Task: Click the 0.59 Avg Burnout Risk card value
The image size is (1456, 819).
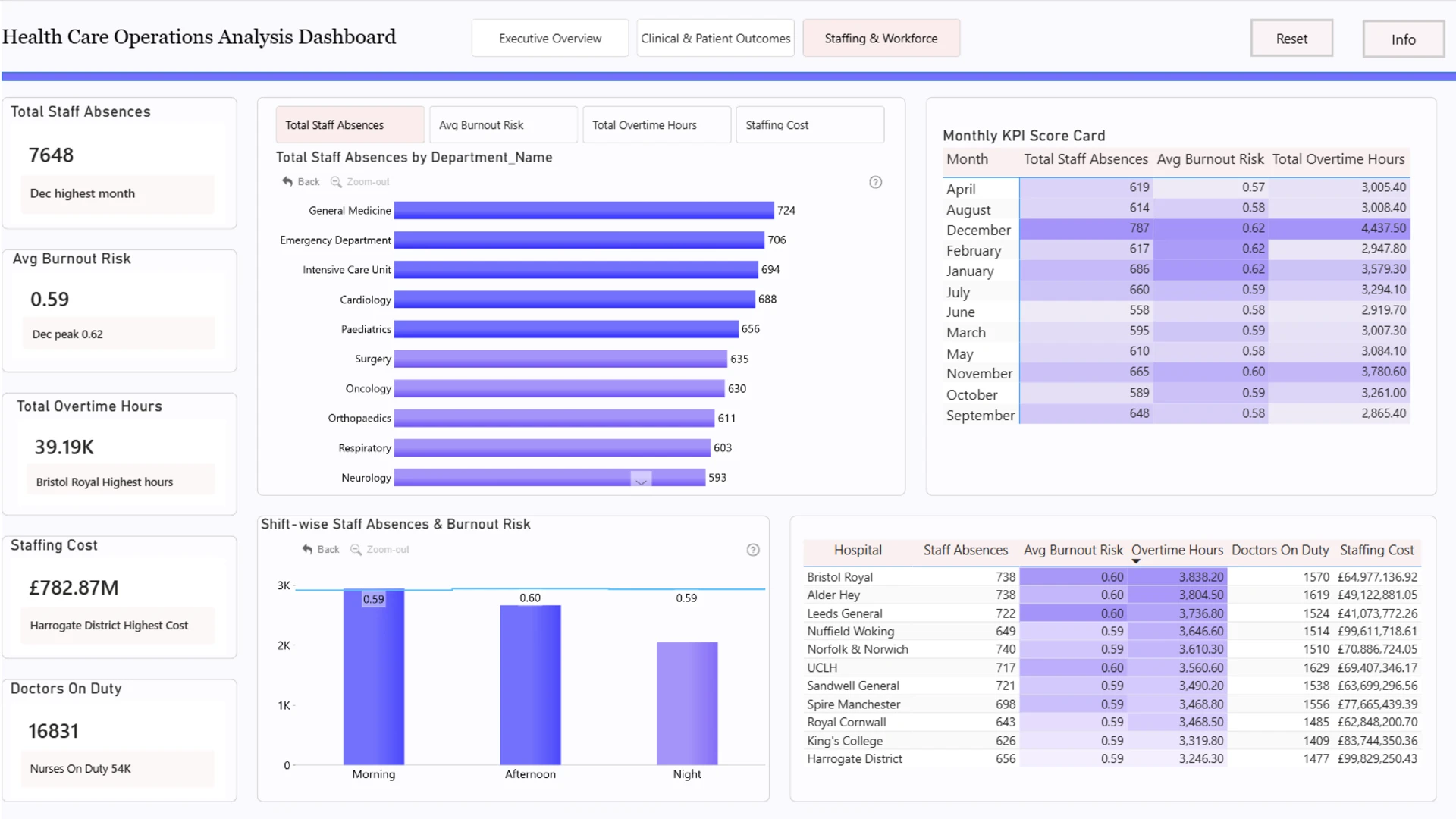Action: click(x=49, y=300)
